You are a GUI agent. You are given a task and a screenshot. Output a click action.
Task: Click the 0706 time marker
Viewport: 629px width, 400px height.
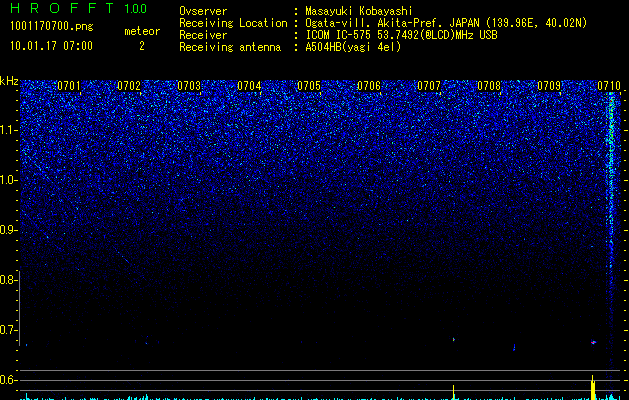tap(369, 86)
